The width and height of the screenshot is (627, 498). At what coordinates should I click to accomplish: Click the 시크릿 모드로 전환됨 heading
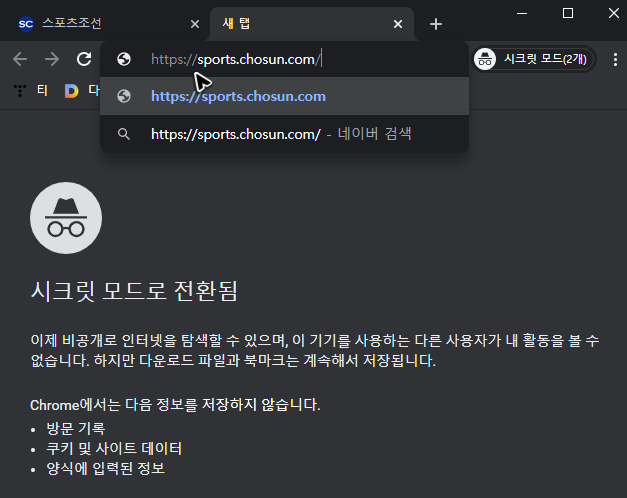click(x=134, y=291)
